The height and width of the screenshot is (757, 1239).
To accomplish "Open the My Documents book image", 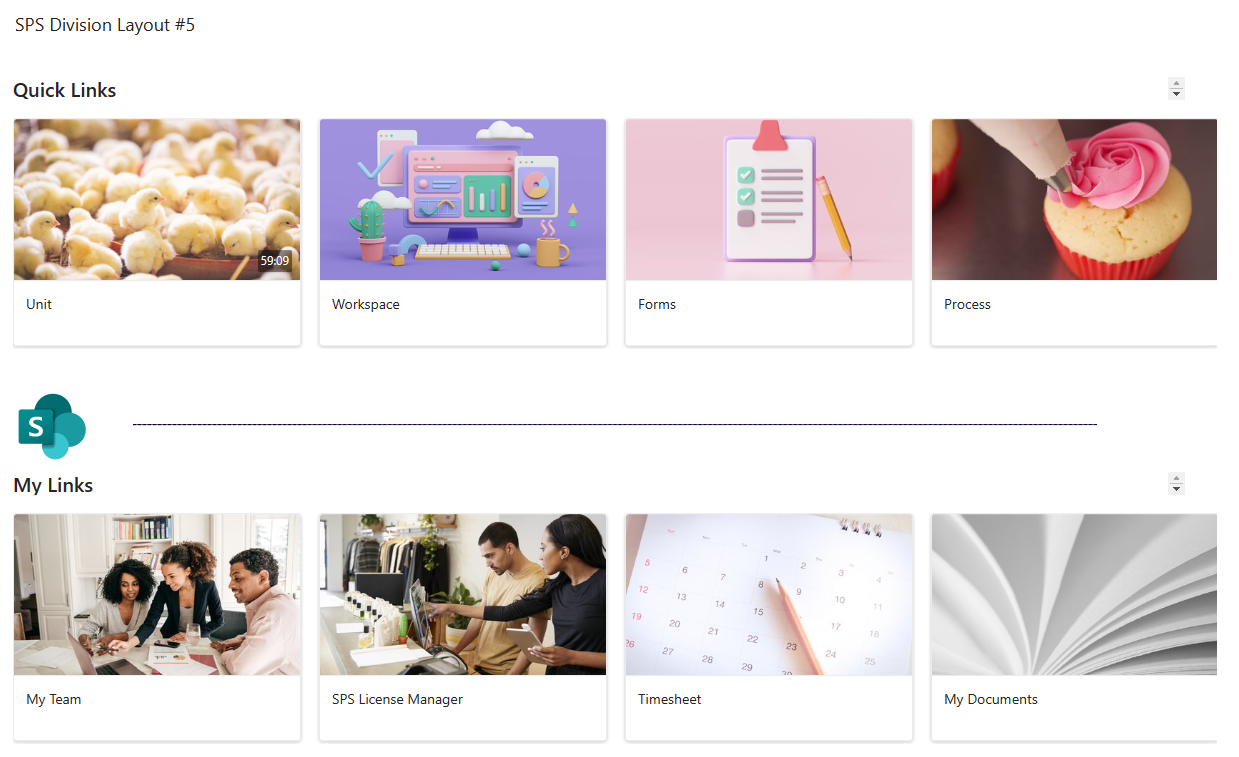I will click(1074, 595).
